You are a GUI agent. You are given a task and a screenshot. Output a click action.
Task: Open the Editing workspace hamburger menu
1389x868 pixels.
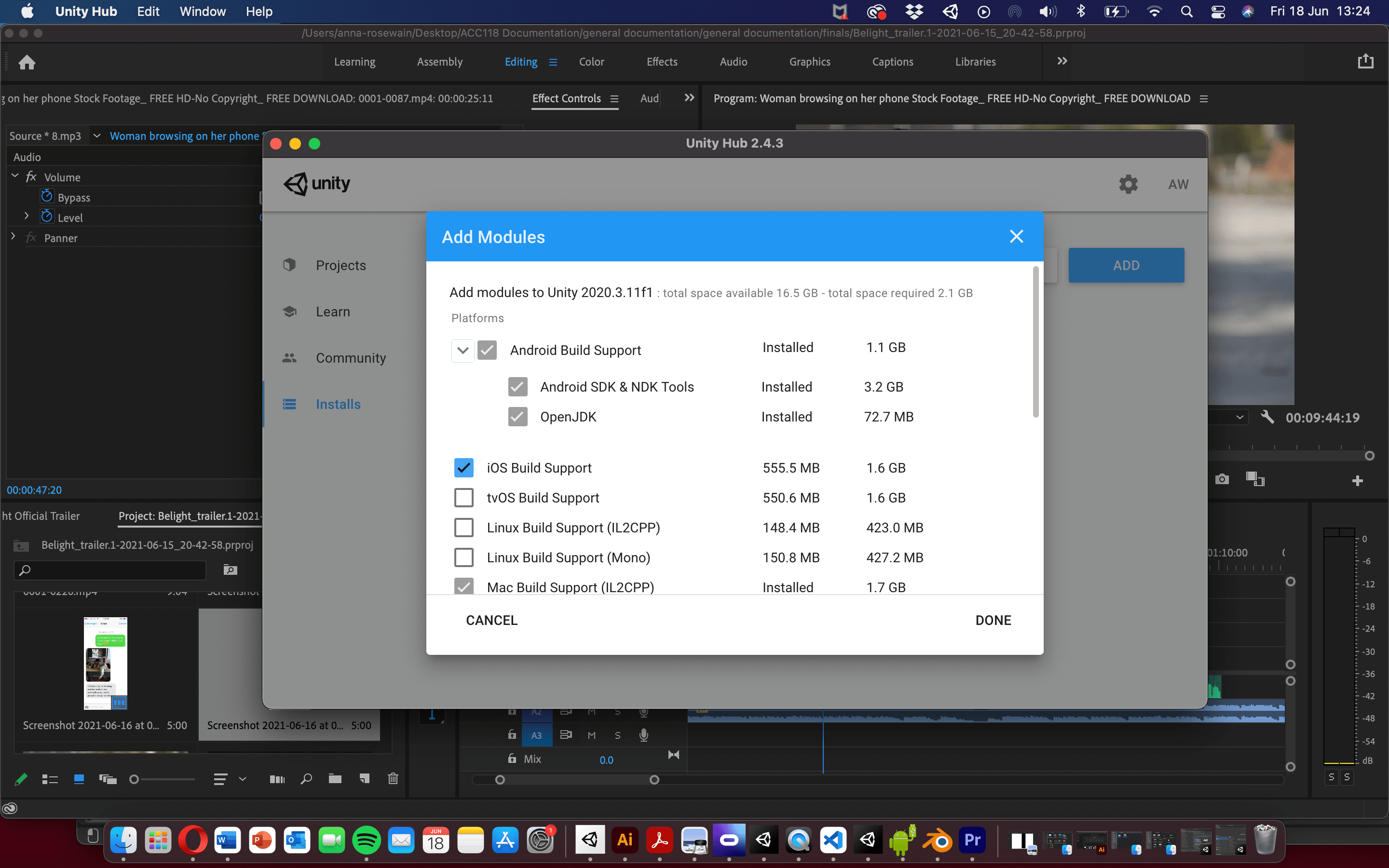coord(553,62)
